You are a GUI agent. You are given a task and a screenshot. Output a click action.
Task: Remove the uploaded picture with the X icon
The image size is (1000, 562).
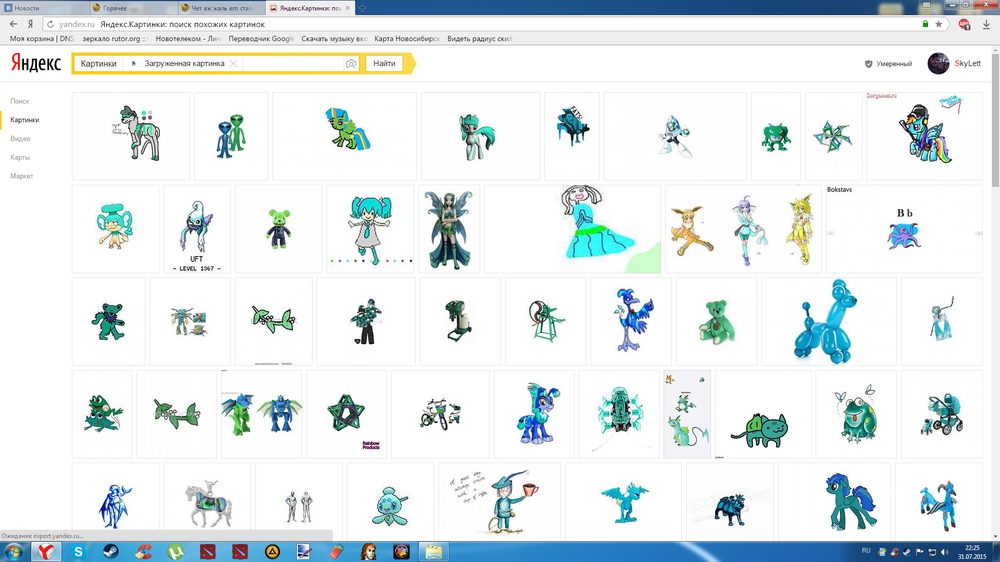pos(233,64)
